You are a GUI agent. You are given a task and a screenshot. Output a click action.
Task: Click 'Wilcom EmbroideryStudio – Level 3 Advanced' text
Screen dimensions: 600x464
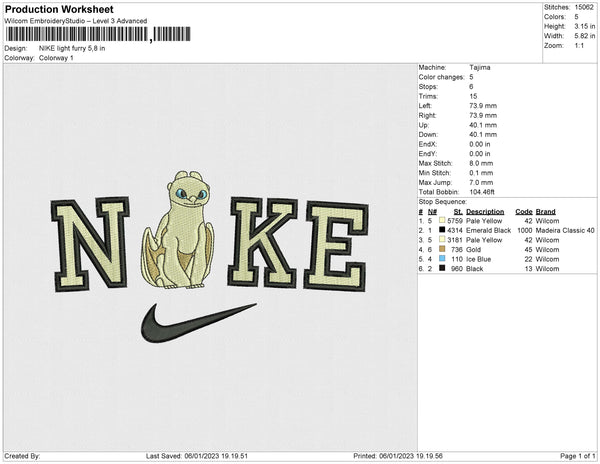tap(76, 21)
